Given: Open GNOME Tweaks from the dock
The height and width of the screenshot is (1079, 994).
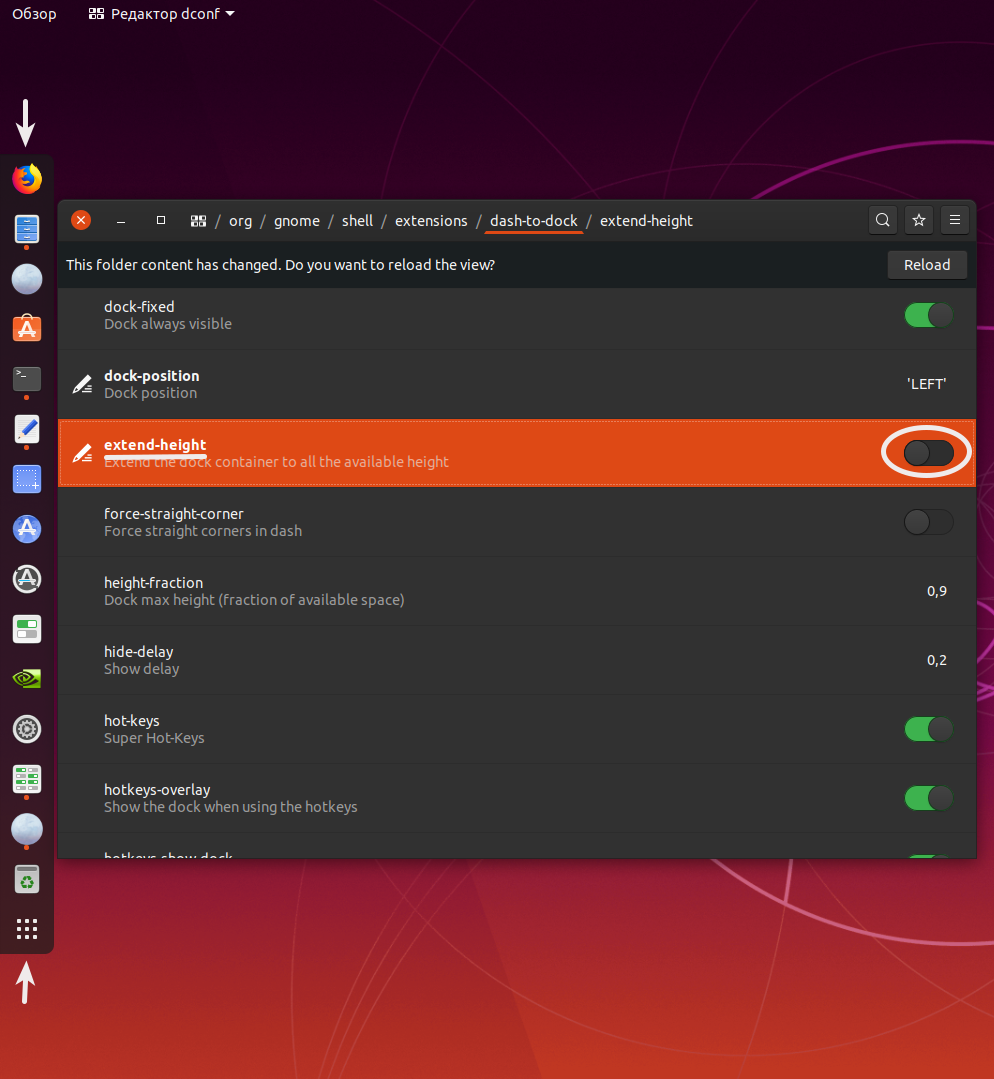Looking at the screenshot, I should coord(27,629).
